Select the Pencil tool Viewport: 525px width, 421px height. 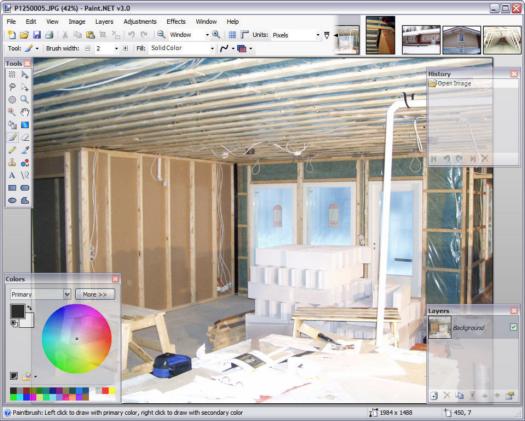pyautogui.click(x=12, y=150)
